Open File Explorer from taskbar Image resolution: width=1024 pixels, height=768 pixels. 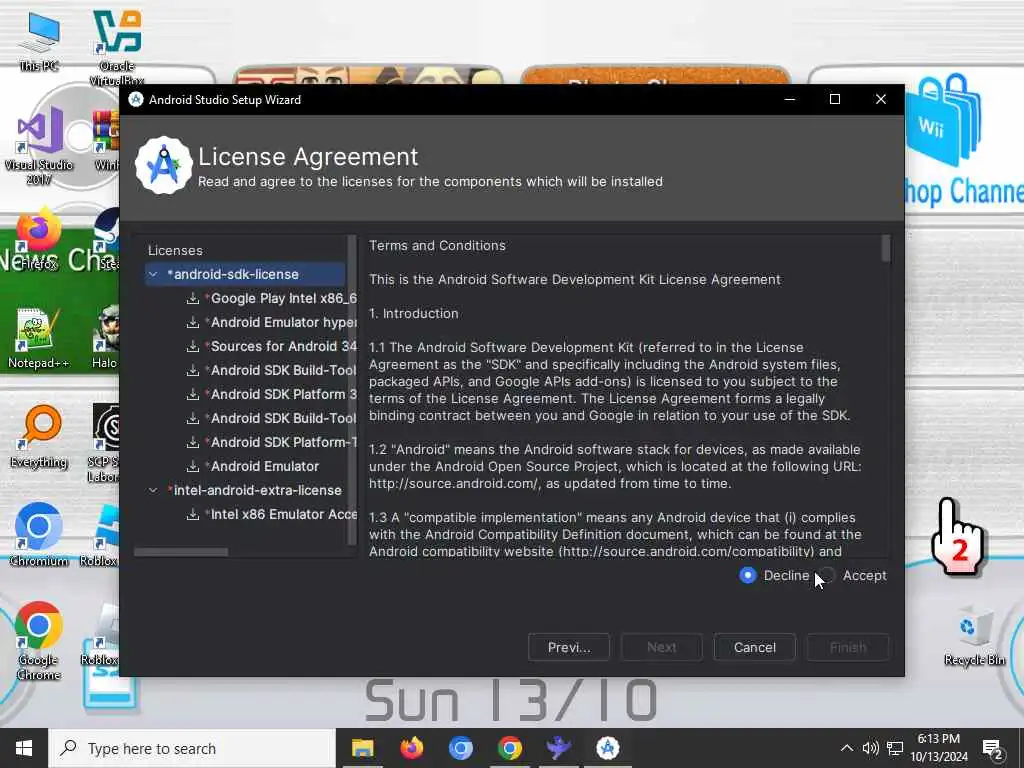[x=362, y=748]
